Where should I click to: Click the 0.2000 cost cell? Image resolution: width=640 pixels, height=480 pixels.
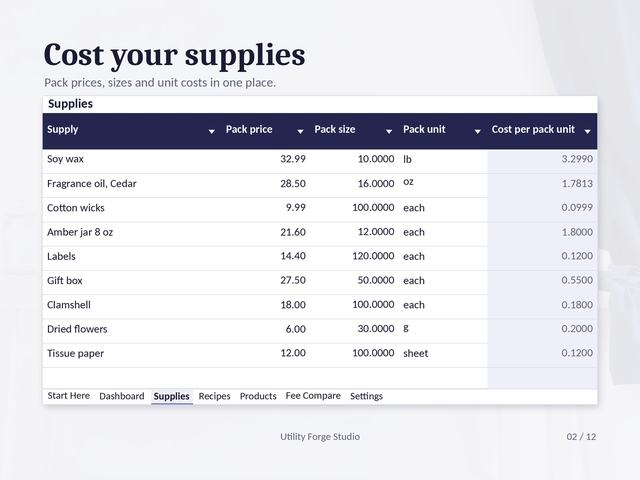click(x=542, y=329)
